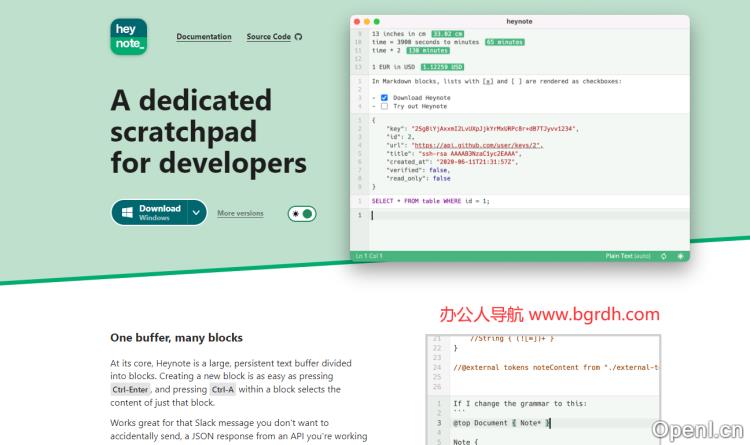This screenshot has width=750, height=445.
Task: Open the Documentation page
Action: pyautogui.click(x=204, y=37)
